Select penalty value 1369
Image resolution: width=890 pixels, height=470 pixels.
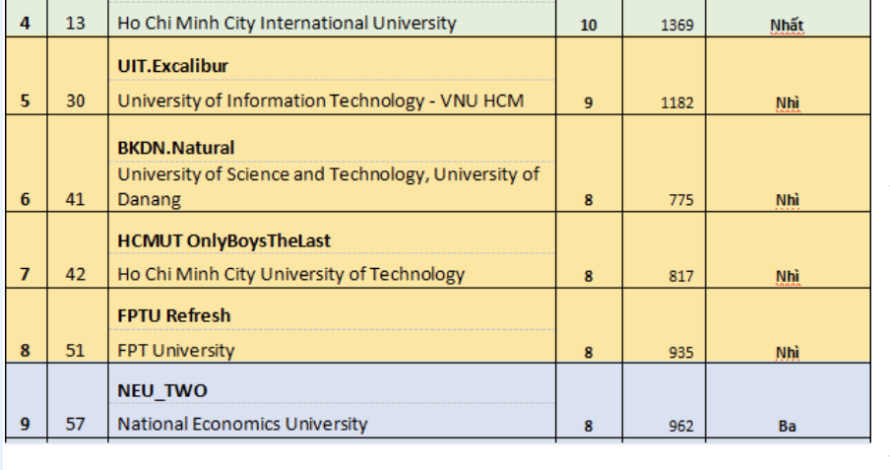[677, 25]
